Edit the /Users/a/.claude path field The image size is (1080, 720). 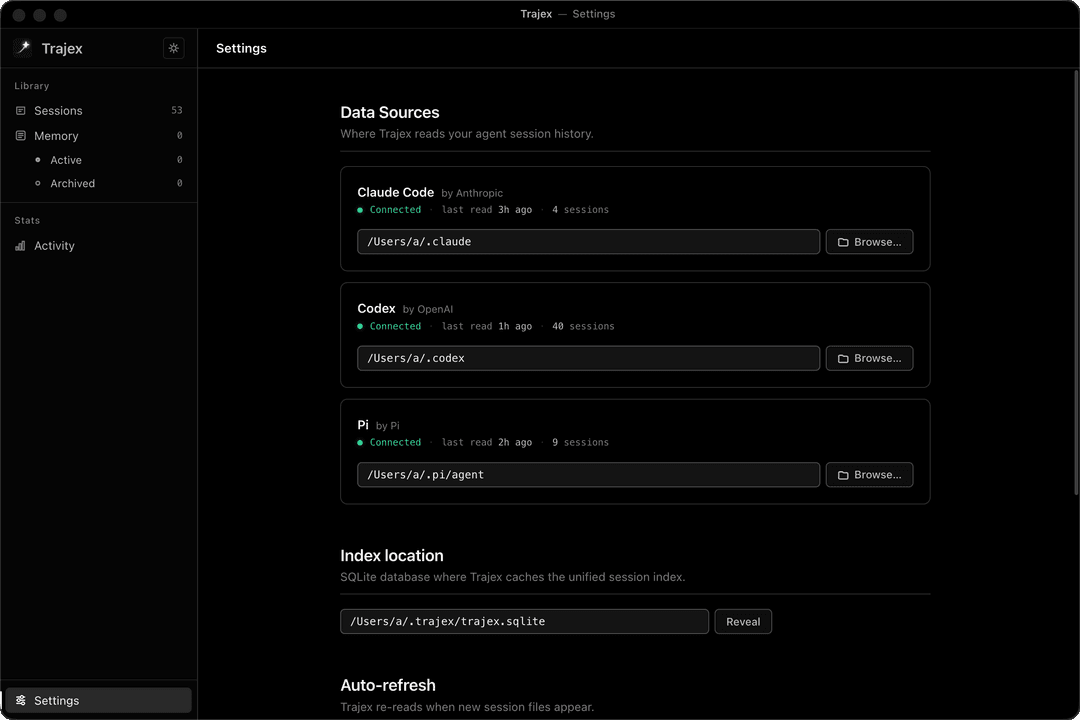588,242
